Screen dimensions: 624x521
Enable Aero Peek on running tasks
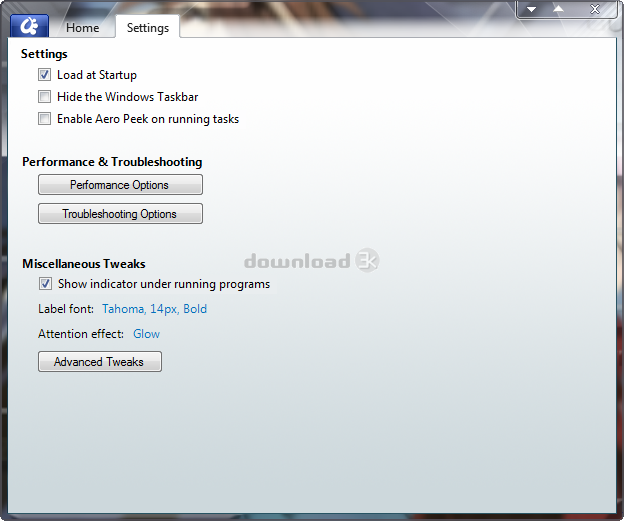(44, 119)
